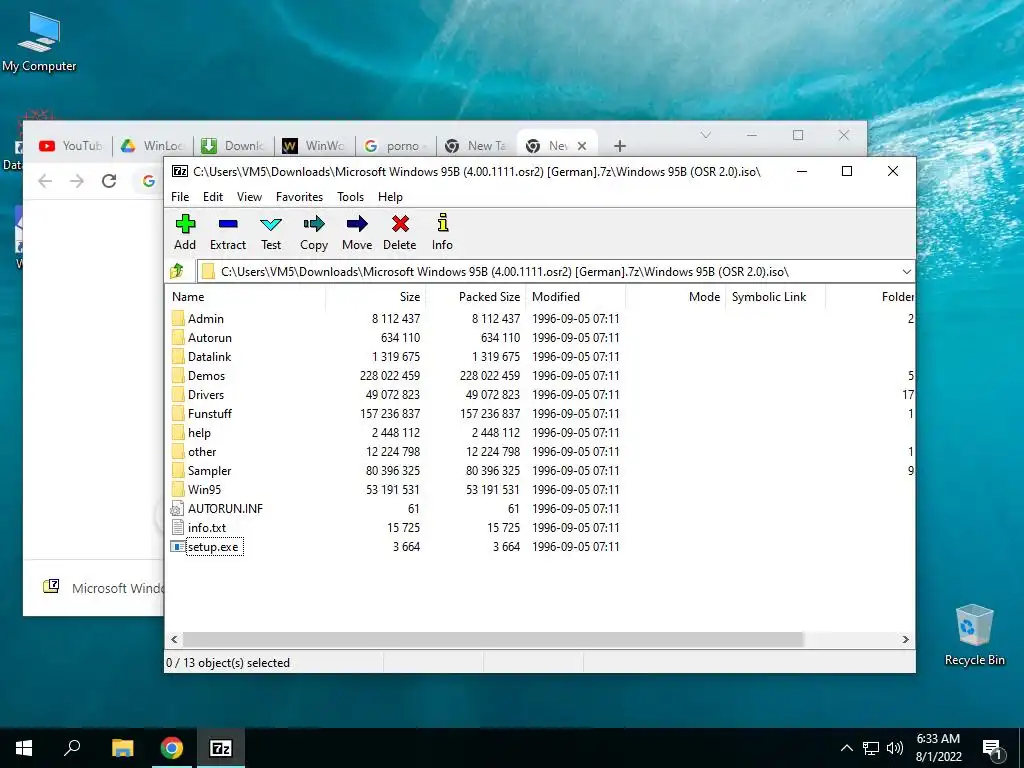The image size is (1024, 768).
Task: Select the AUTORUN.INF file icon
Action: coord(177,509)
